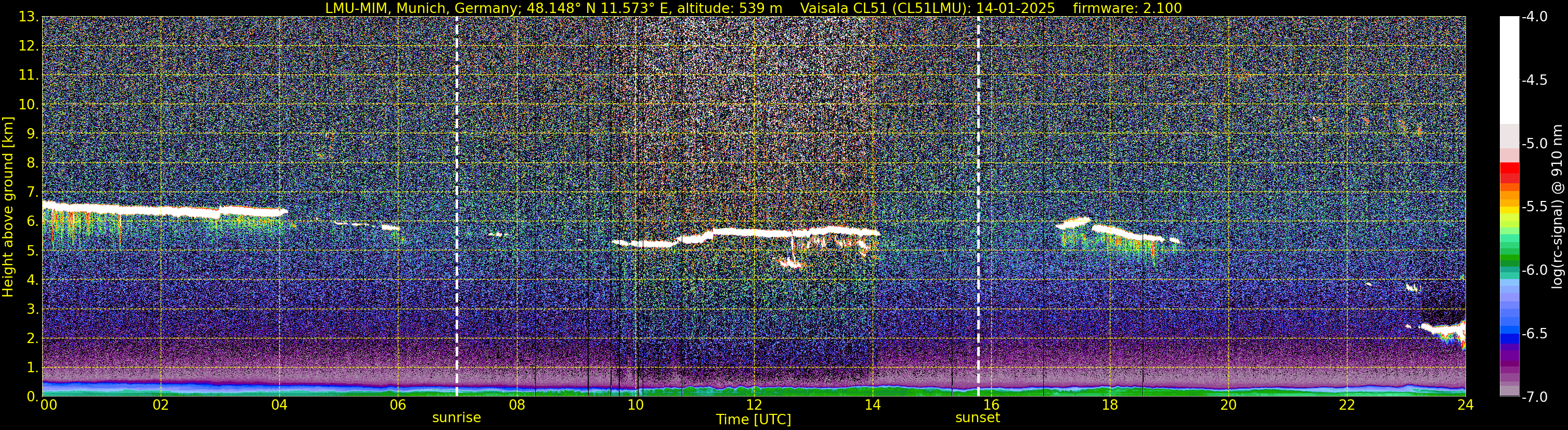Image resolution: width=1568 pixels, height=430 pixels.
Task: Click the '22' time tick label
Action: point(1347,405)
